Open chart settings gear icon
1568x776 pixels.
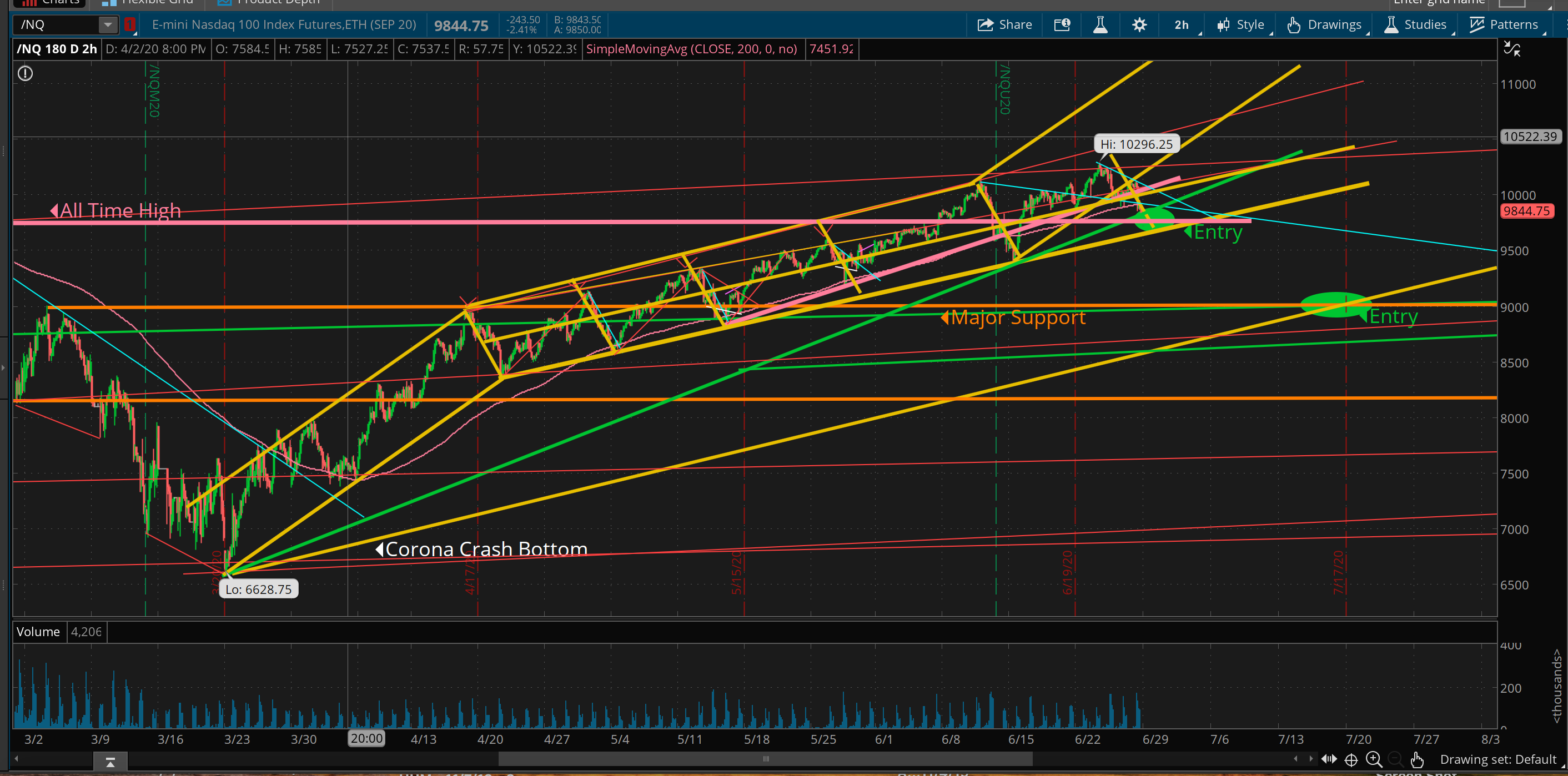(x=1139, y=24)
